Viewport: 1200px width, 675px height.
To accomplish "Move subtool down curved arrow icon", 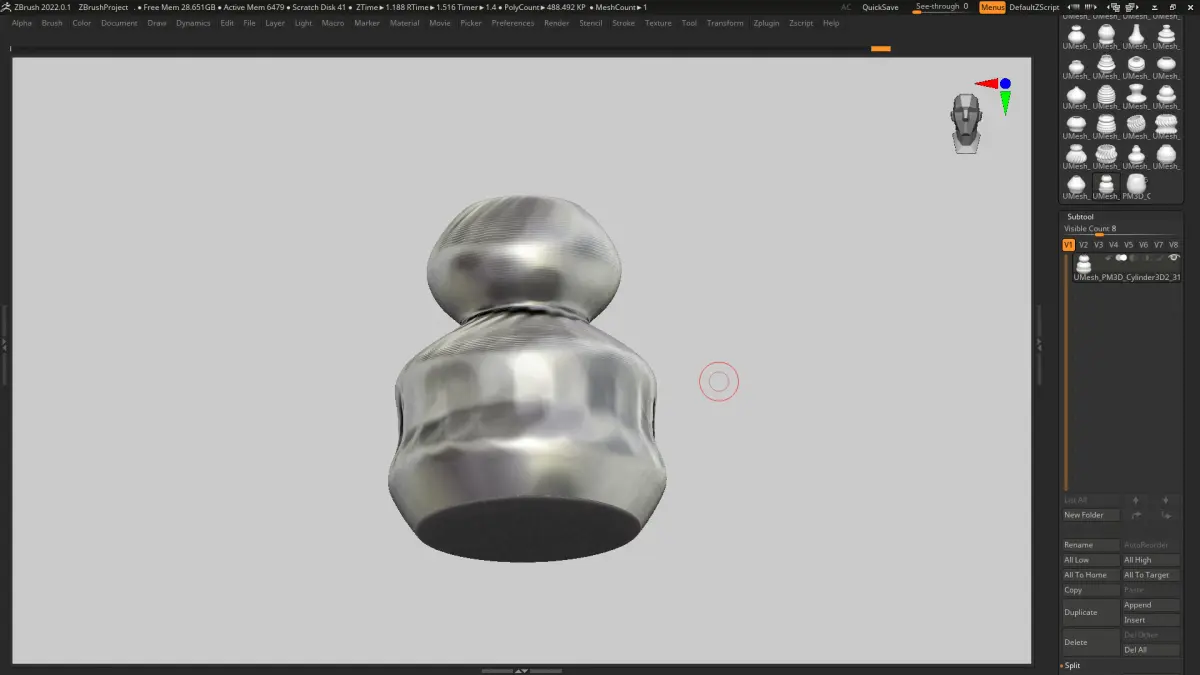I will click(1165, 515).
